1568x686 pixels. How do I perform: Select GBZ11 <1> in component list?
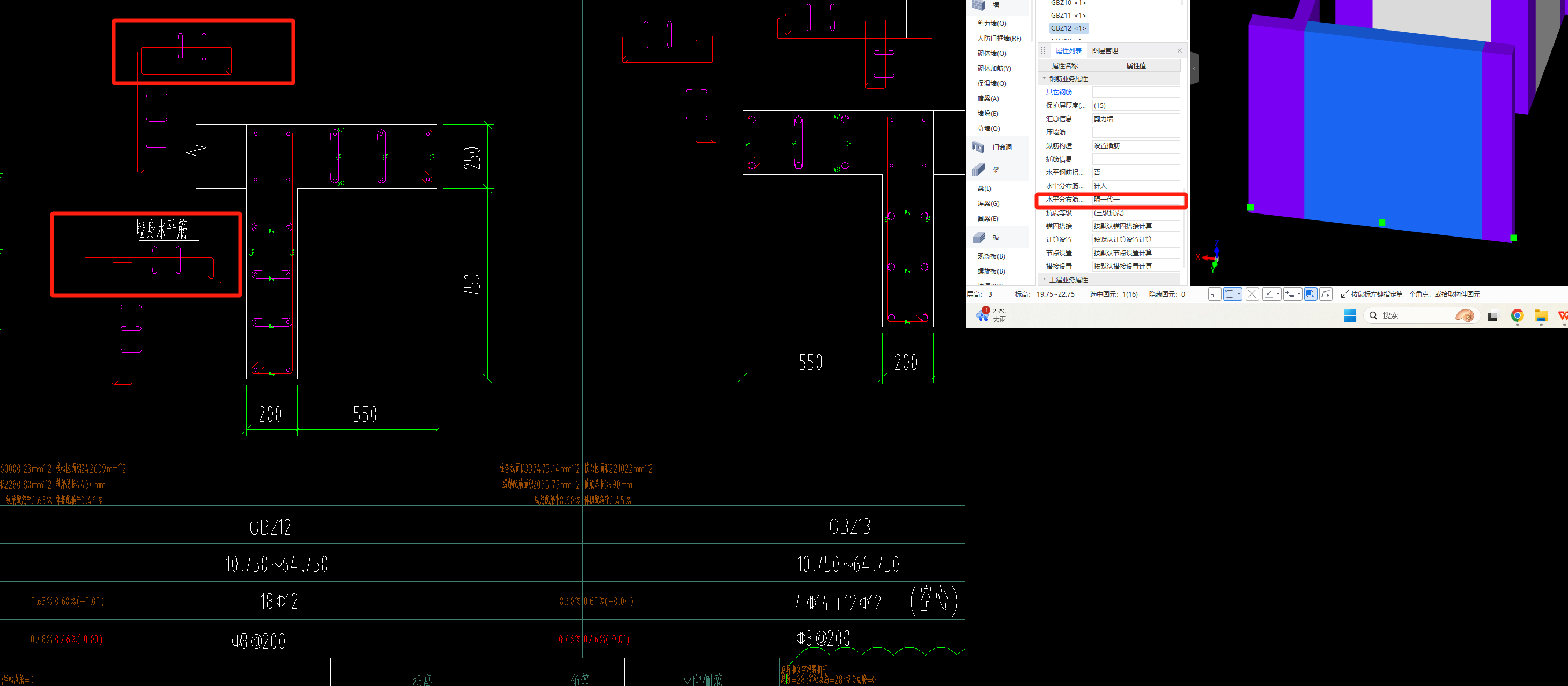pos(1068,15)
